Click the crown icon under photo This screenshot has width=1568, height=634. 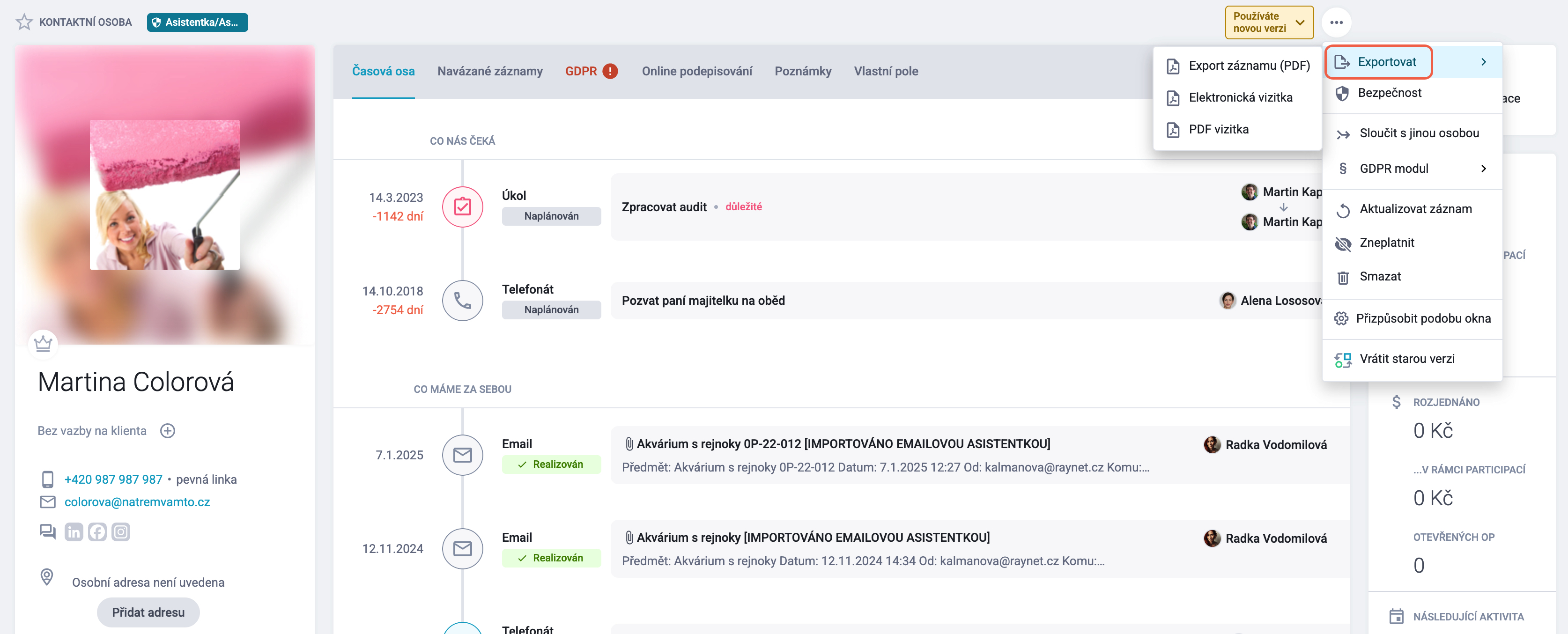tap(43, 344)
